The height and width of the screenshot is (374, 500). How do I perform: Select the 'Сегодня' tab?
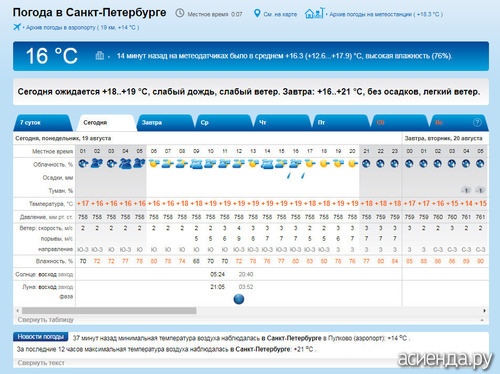pos(105,123)
